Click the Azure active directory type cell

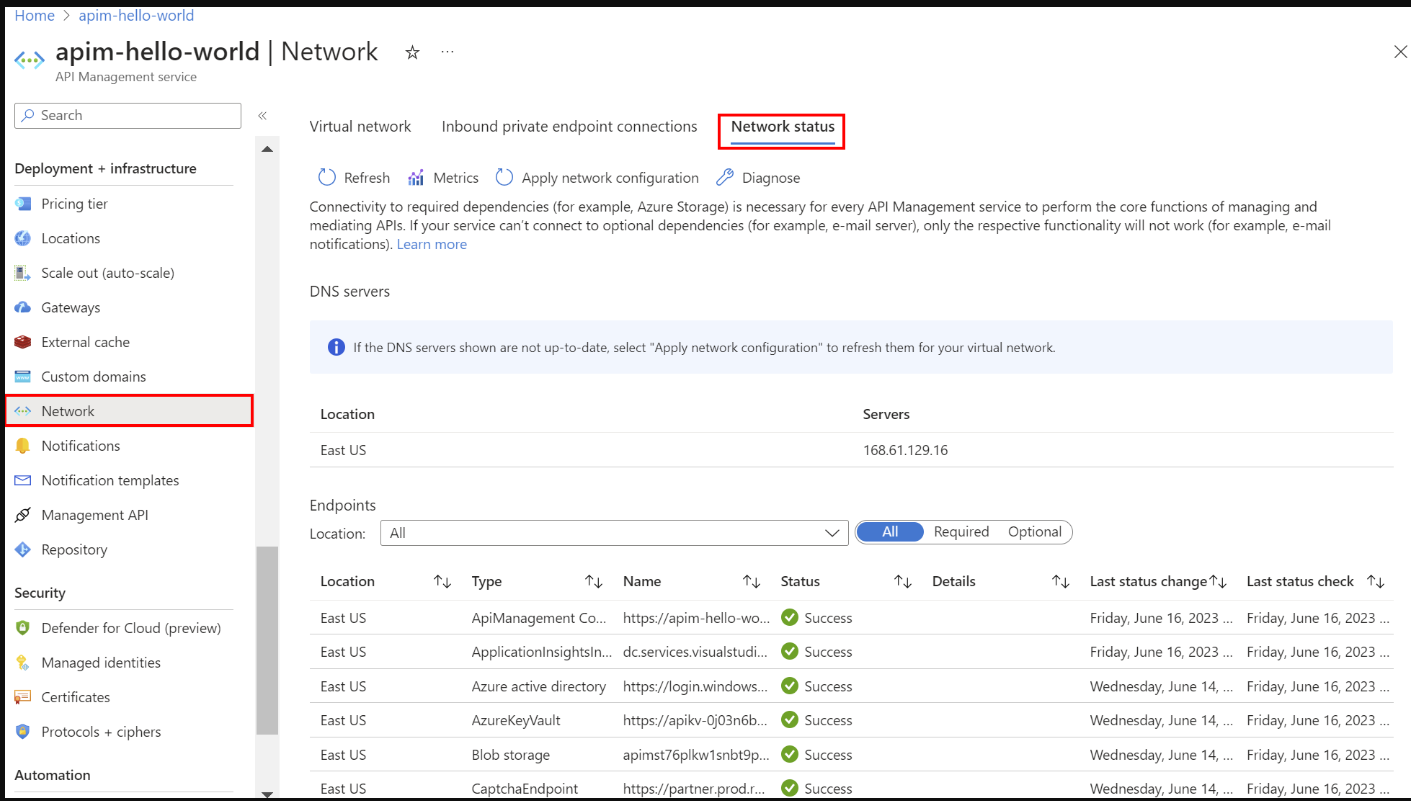539,687
